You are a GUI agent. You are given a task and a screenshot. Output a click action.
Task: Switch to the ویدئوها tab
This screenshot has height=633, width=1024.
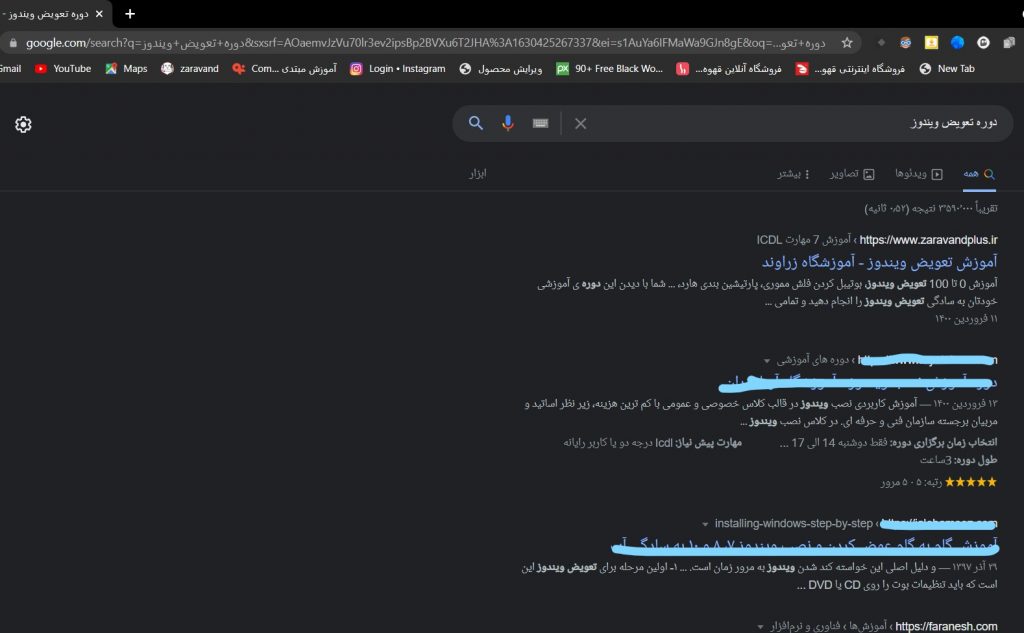[x=919, y=174]
